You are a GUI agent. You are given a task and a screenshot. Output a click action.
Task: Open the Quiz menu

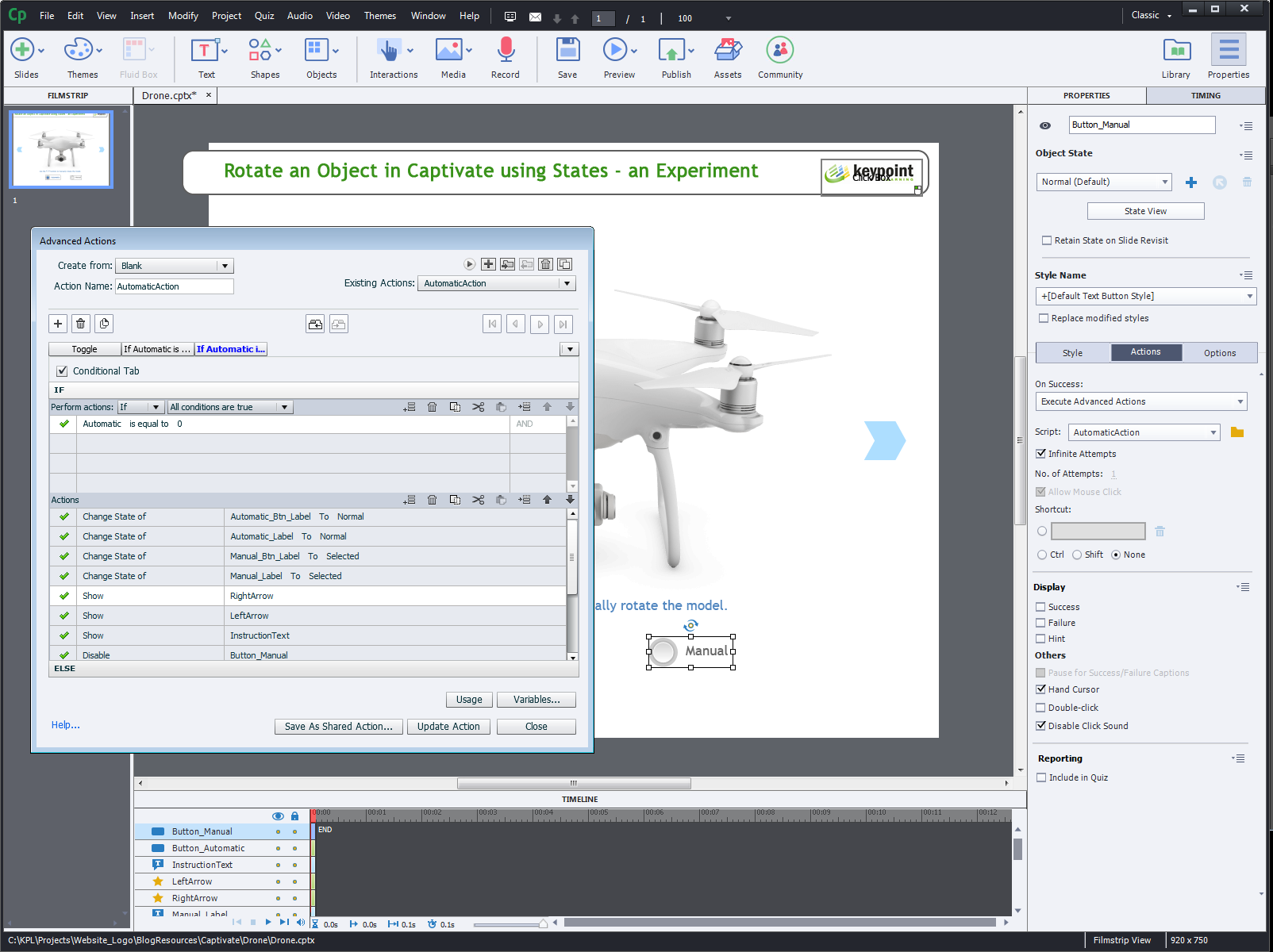point(264,16)
